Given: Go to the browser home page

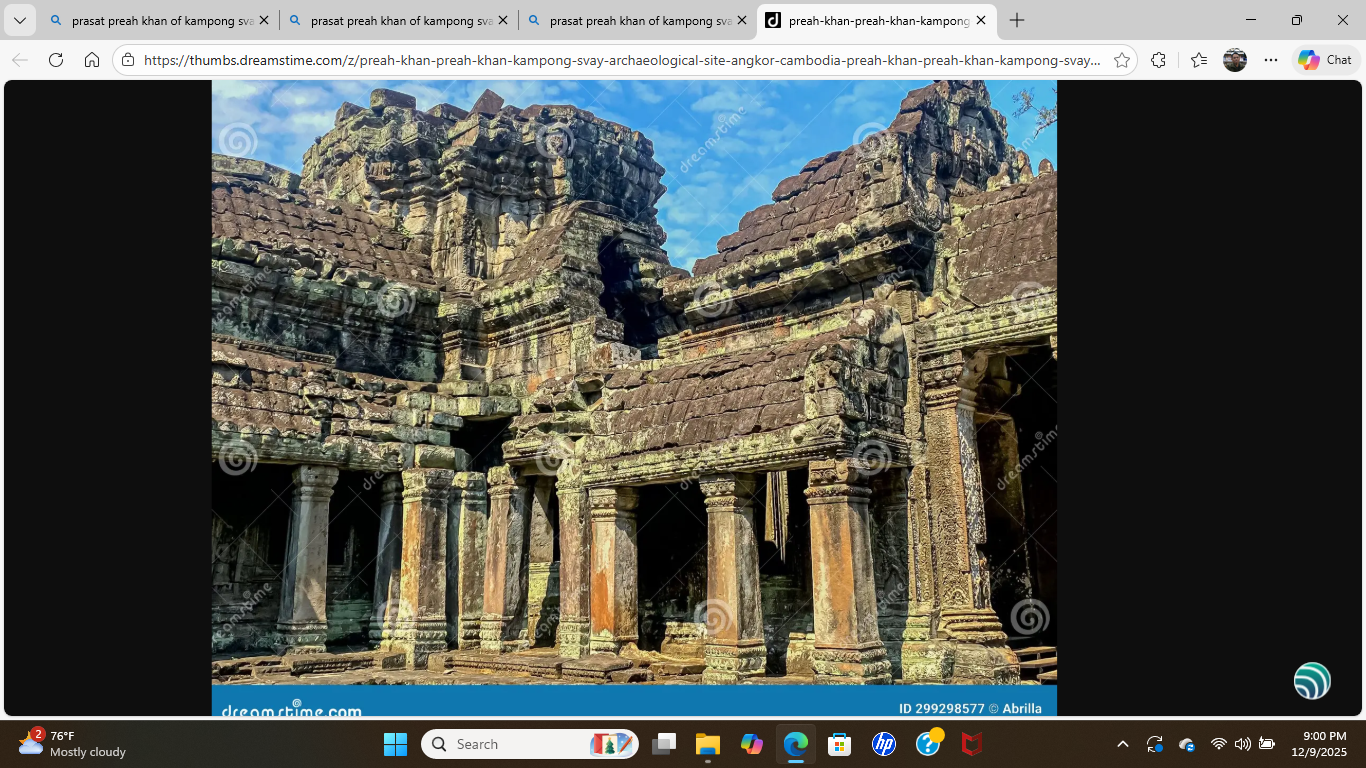Looking at the screenshot, I should 92,60.
